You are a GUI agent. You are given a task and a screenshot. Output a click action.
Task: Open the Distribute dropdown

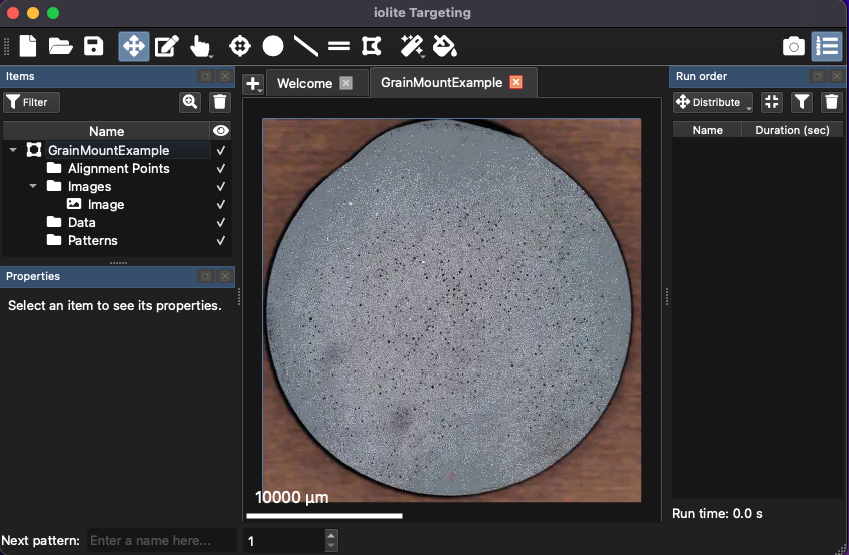(x=713, y=102)
